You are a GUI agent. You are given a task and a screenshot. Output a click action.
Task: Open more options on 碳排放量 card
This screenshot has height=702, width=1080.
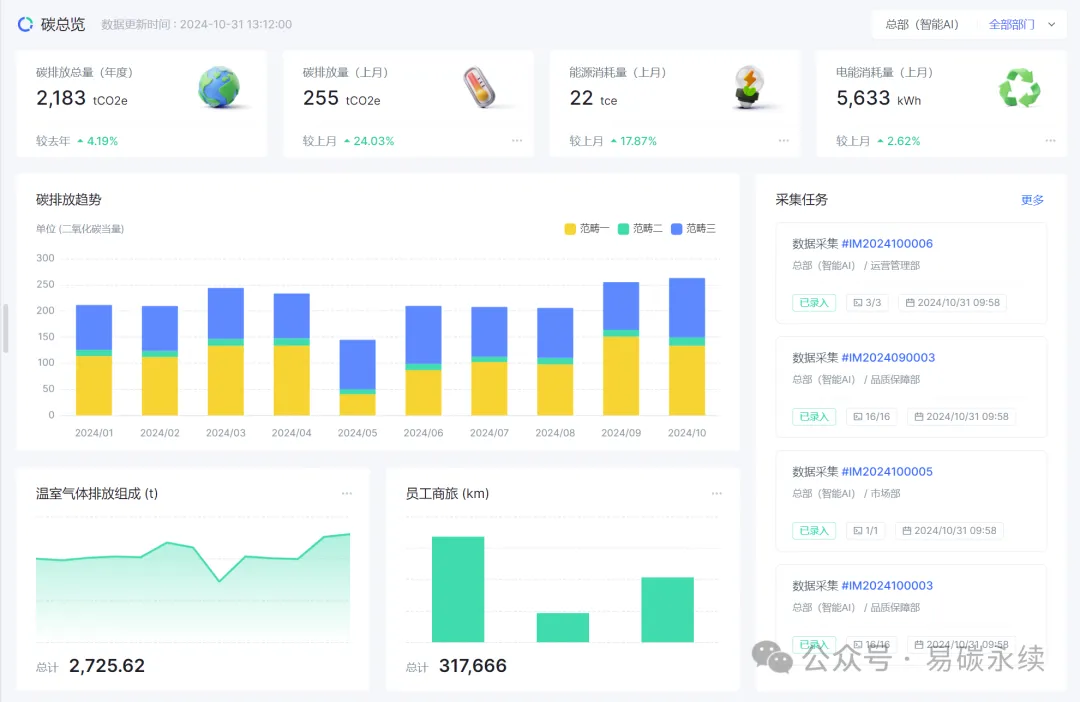[x=517, y=141]
